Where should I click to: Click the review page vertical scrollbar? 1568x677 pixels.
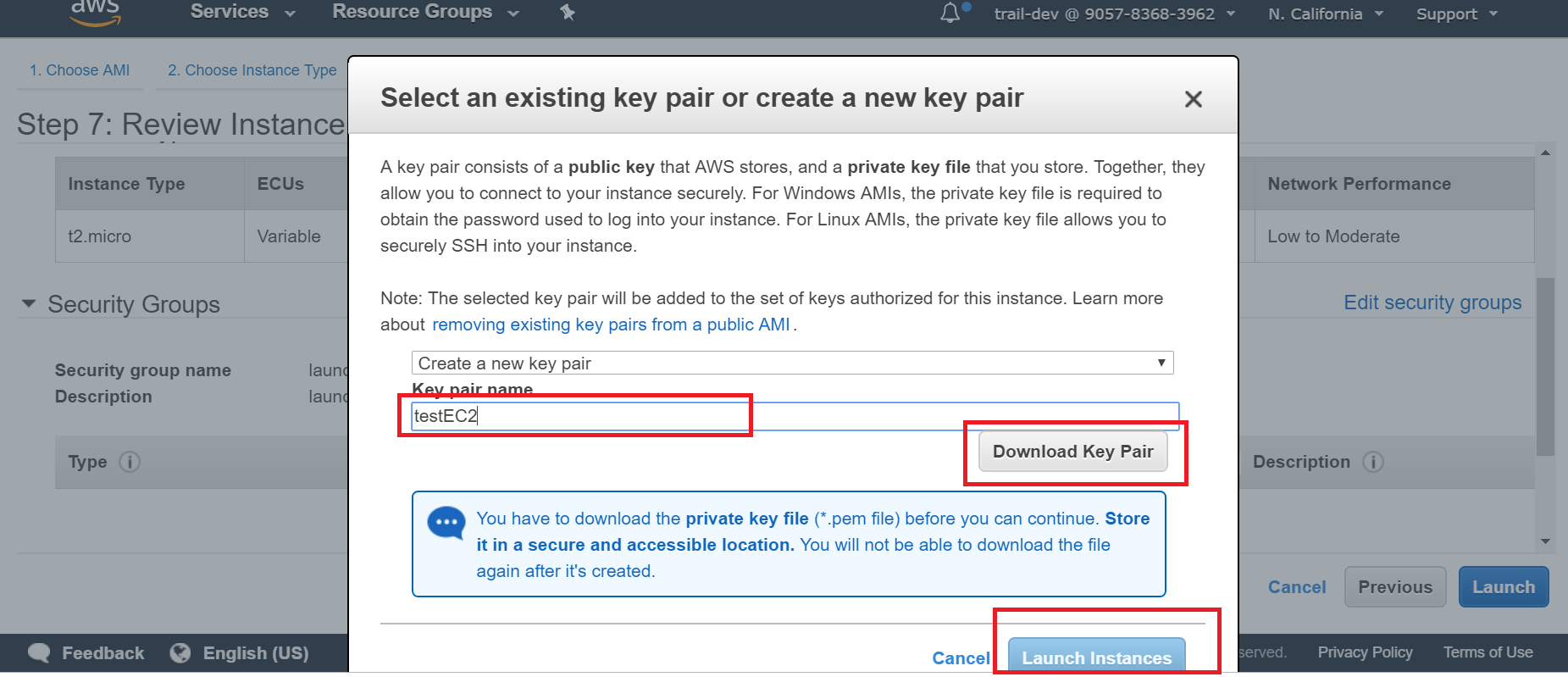1545,364
